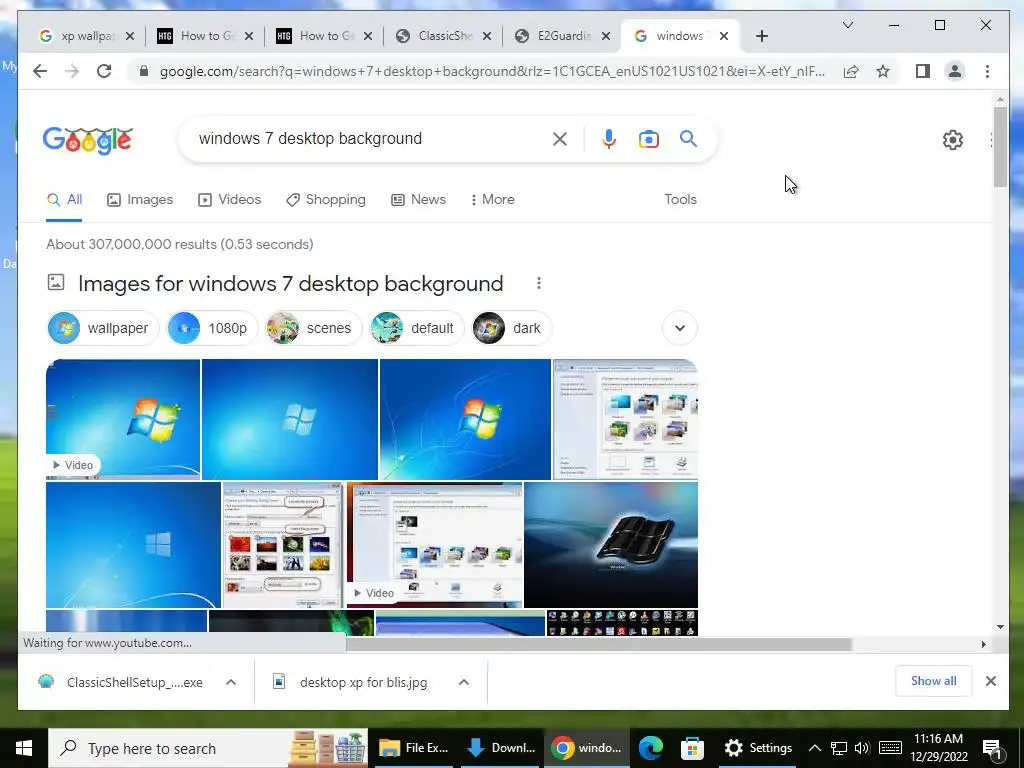Image resolution: width=1024 pixels, height=768 pixels.
Task: Expand more image filter chips
Action: click(x=680, y=328)
